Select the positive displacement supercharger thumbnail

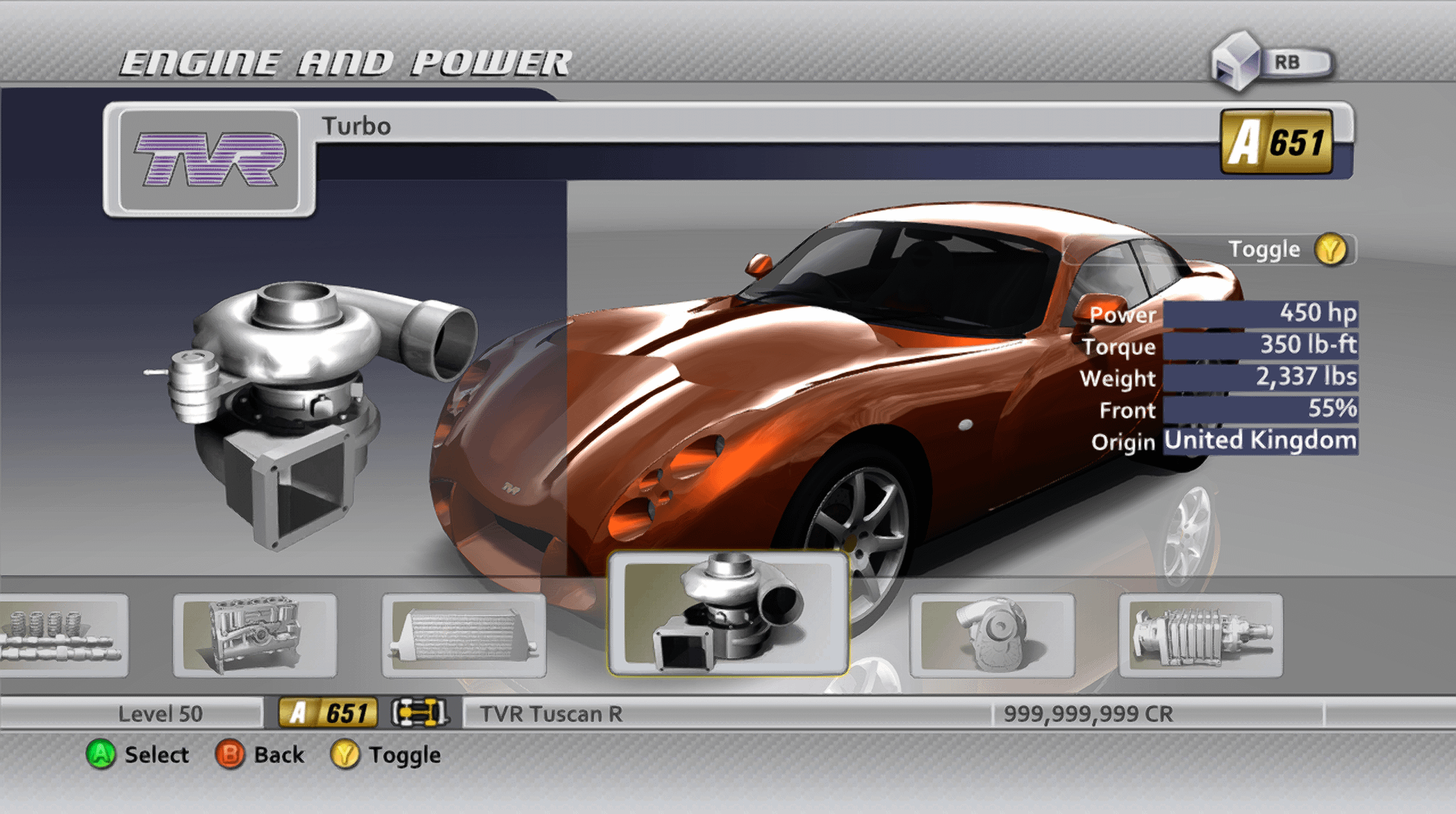click(1201, 635)
